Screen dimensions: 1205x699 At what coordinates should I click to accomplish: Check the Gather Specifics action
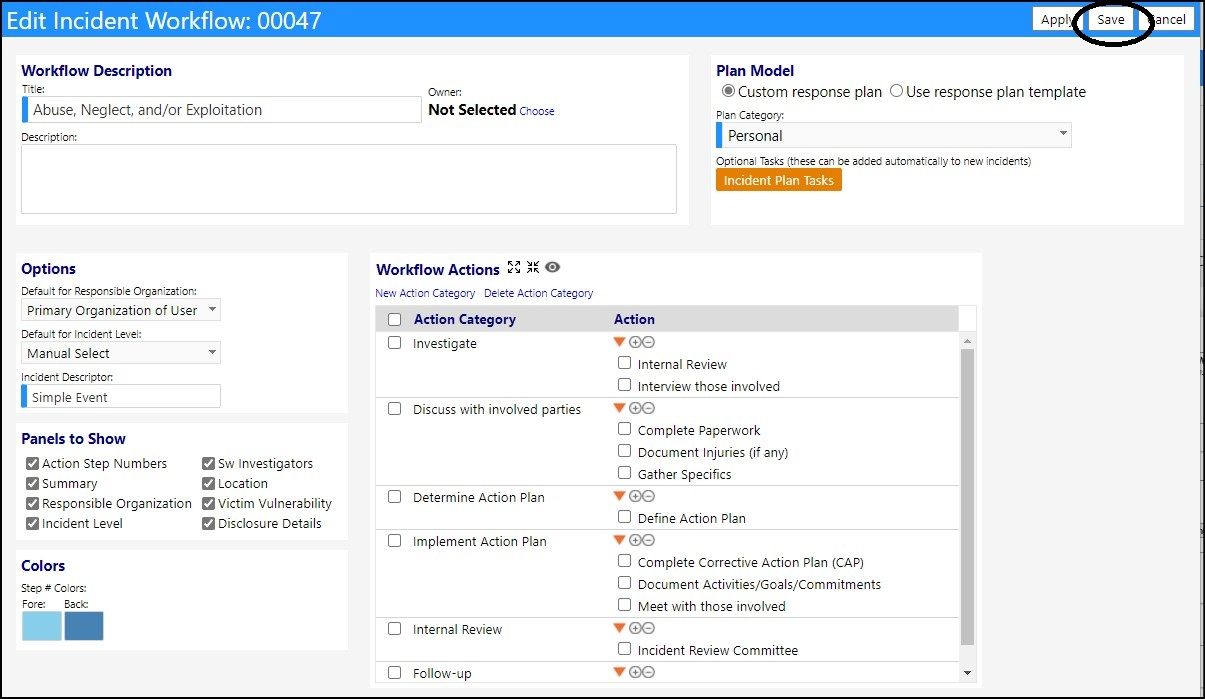(x=624, y=473)
